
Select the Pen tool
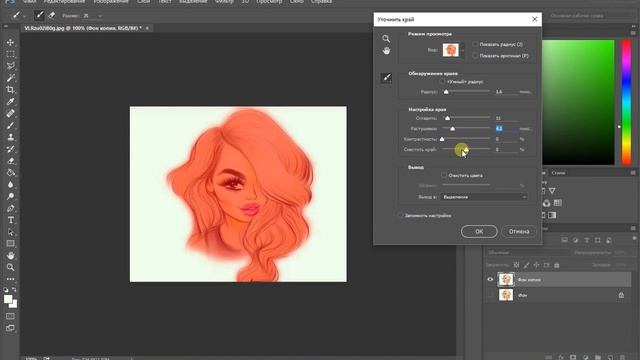[x=11, y=209]
